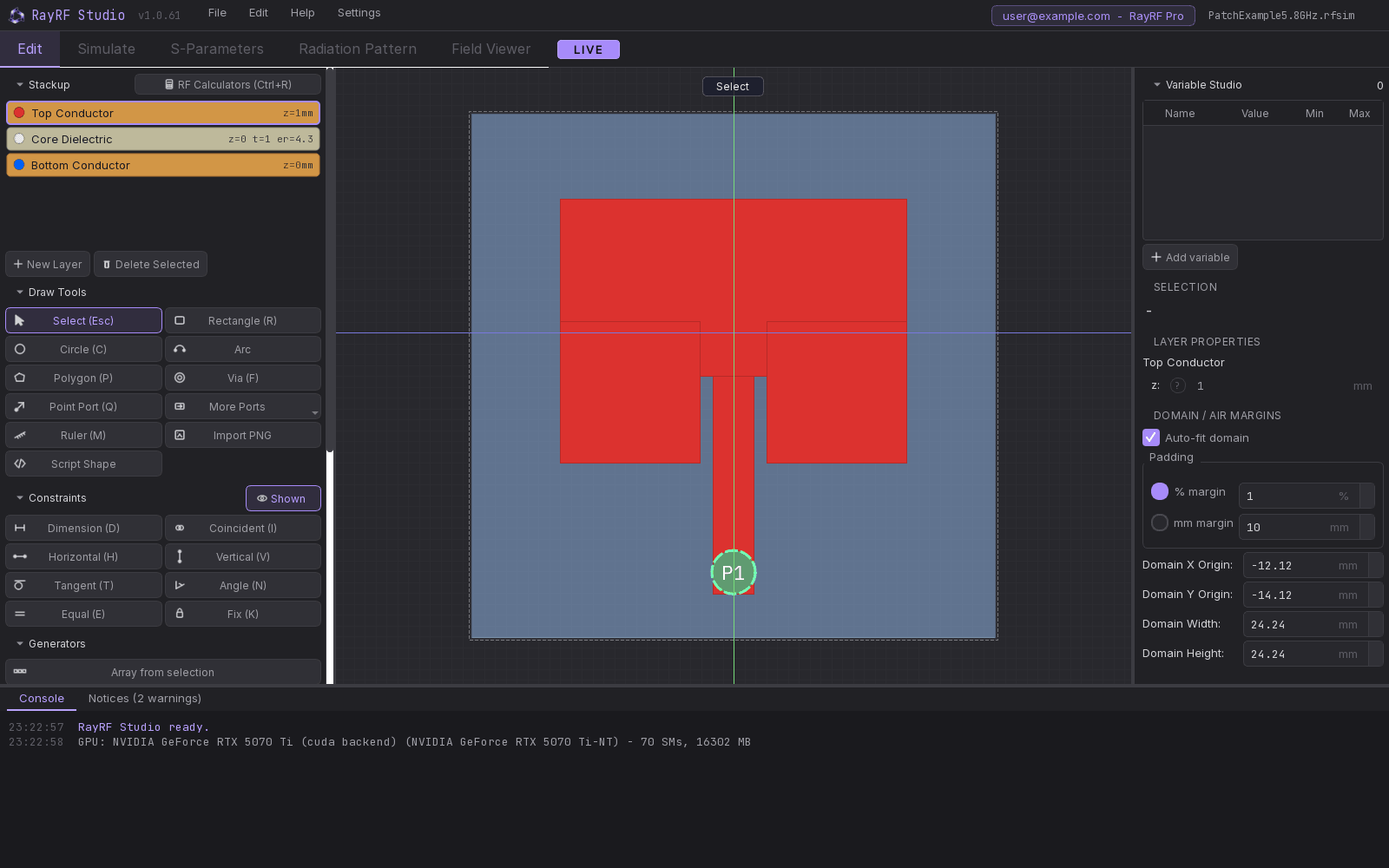Click the user account RayRF Pro badge
1389x868 pixels.
[1093, 16]
